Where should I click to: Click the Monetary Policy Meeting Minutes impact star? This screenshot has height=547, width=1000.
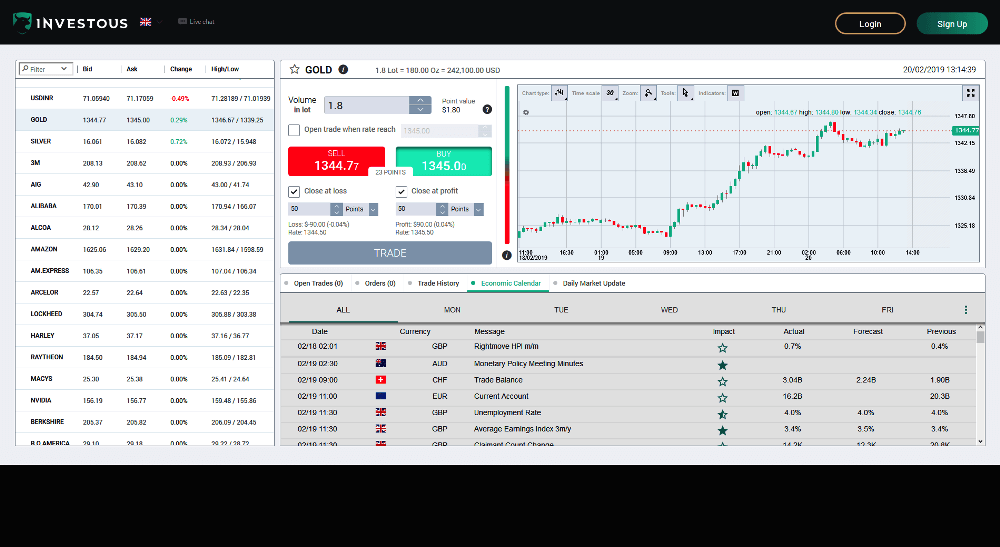723,365
